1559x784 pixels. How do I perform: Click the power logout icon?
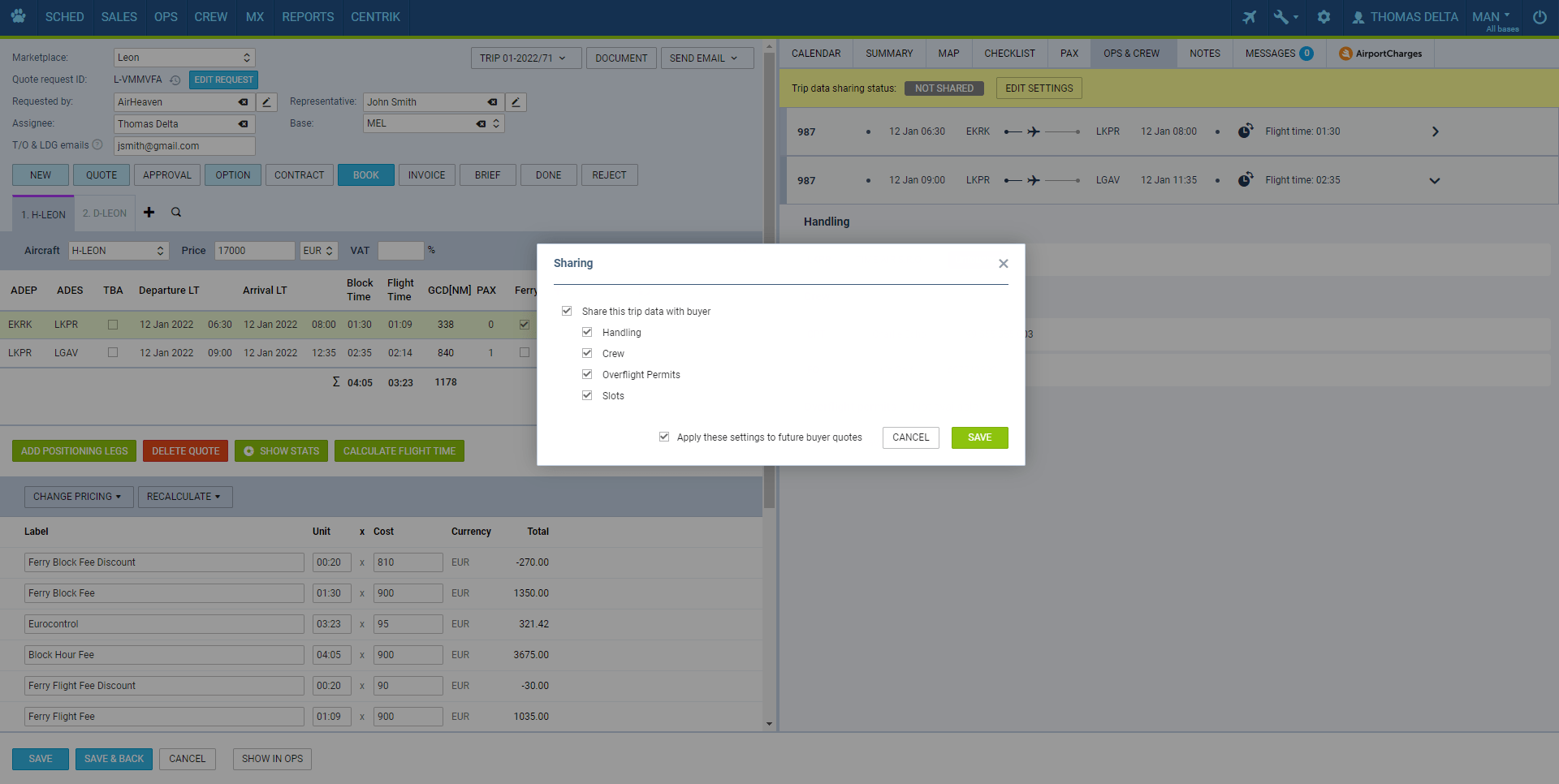point(1539,17)
